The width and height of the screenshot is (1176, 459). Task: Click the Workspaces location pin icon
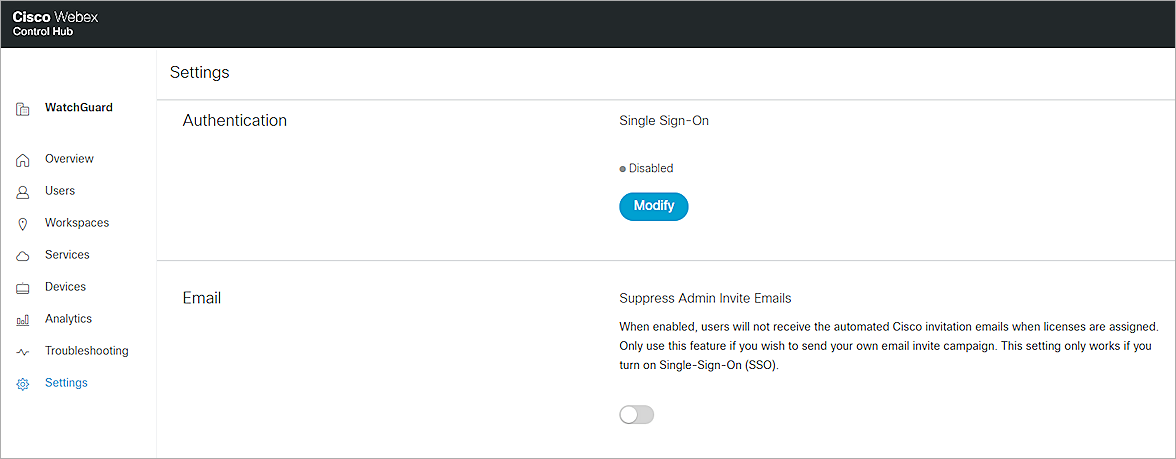pyautogui.click(x=23, y=224)
